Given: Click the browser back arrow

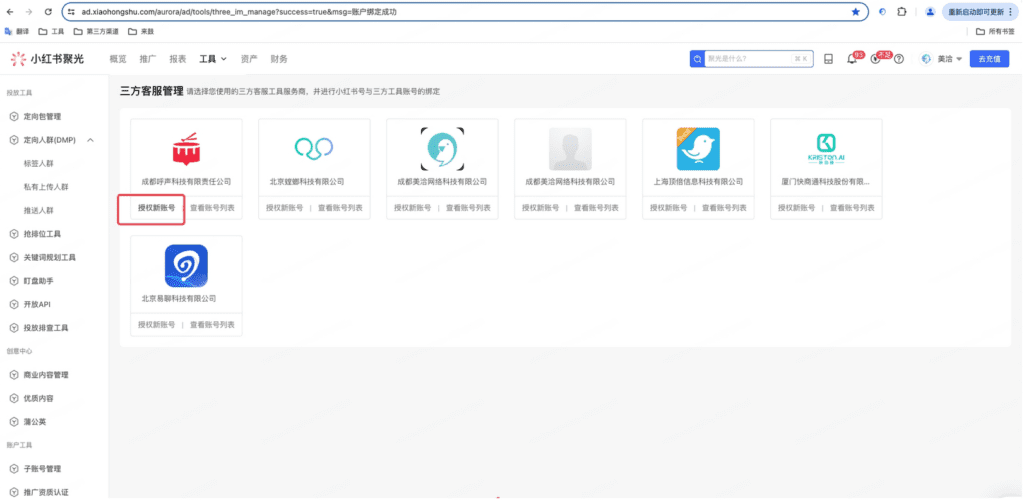Looking at the screenshot, I should click(10, 12).
